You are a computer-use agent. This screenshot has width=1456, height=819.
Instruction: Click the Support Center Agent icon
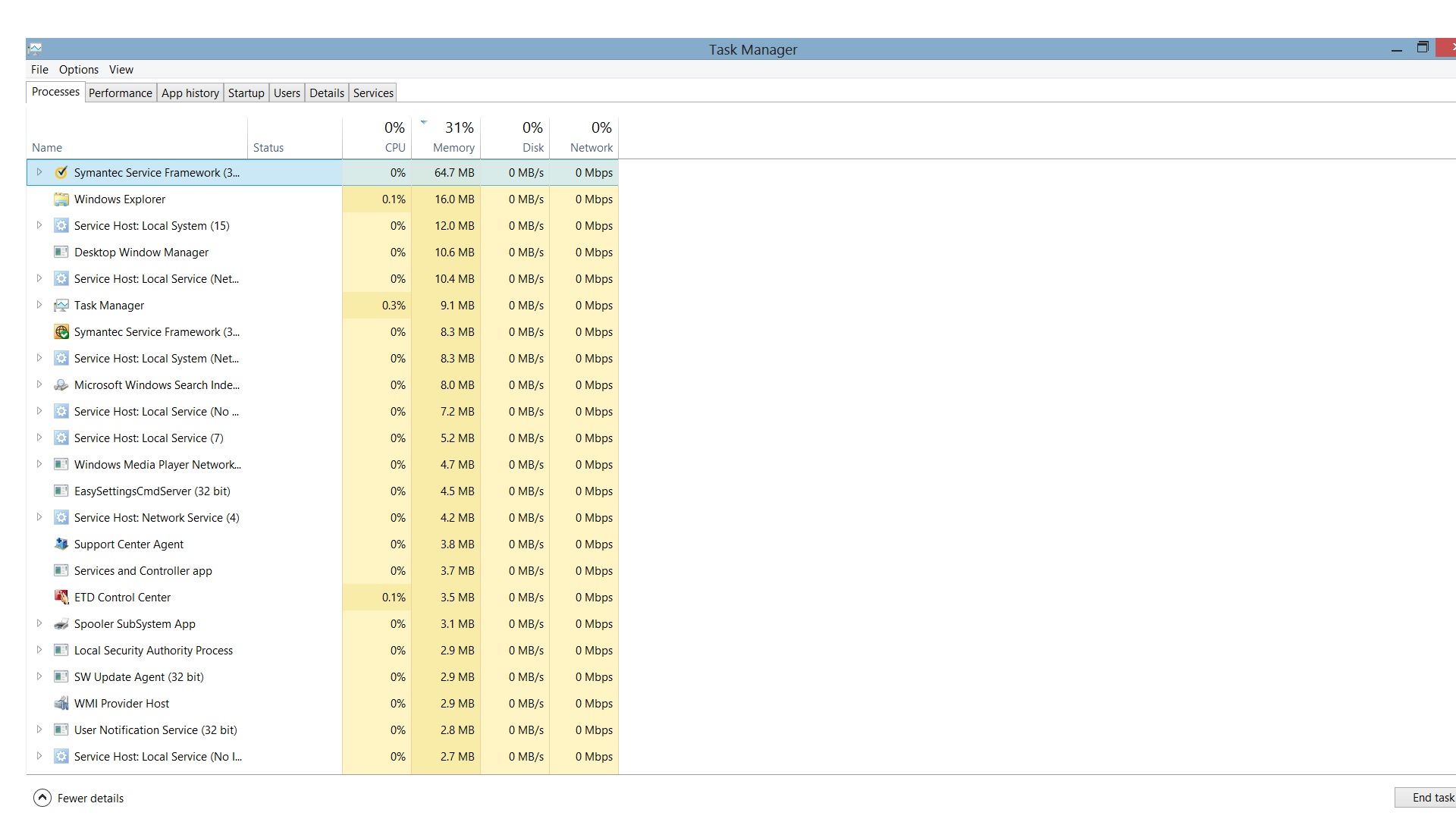61,544
